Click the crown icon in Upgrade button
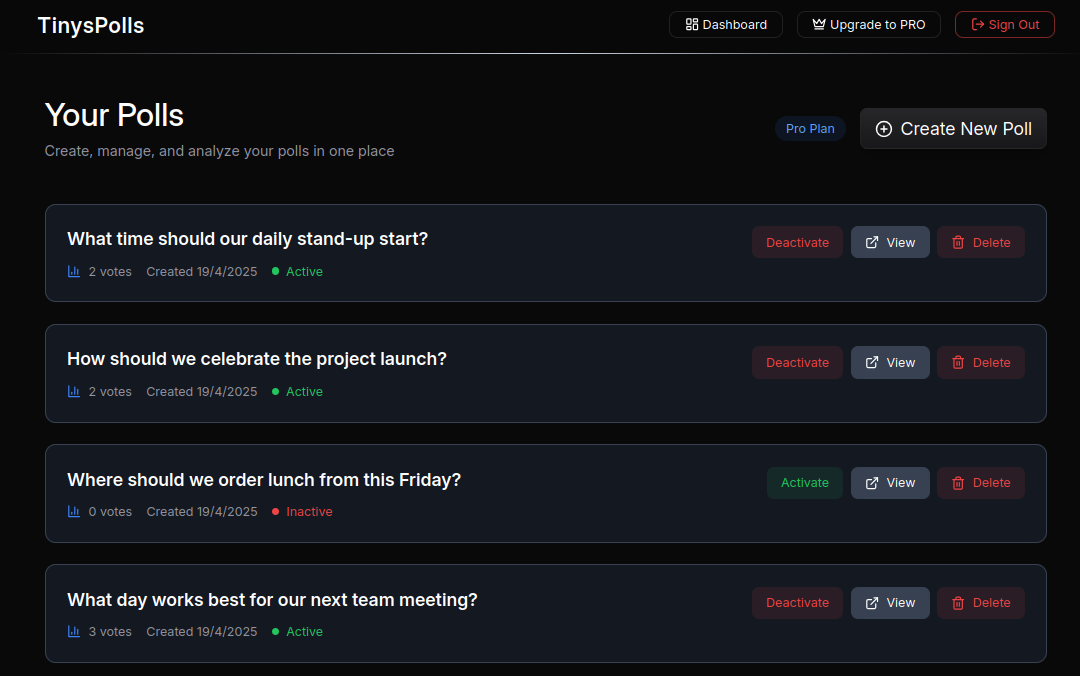Image resolution: width=1080 pixels, height=676 pixels. click(819, 25)
